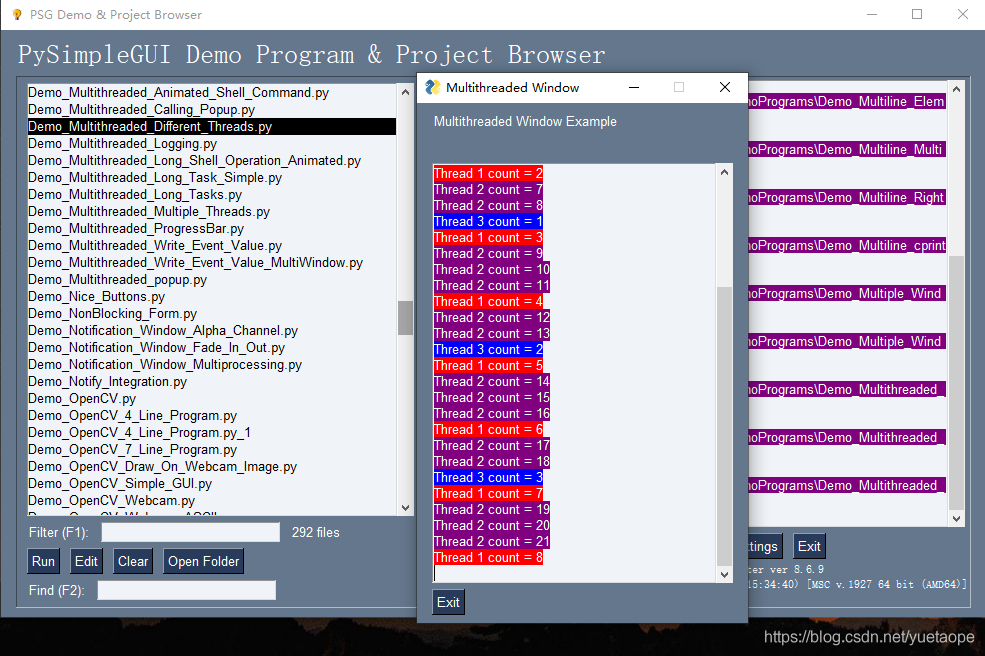
Task: Click the Python icon in Multithreaded Window title
Action: [433, 87]
